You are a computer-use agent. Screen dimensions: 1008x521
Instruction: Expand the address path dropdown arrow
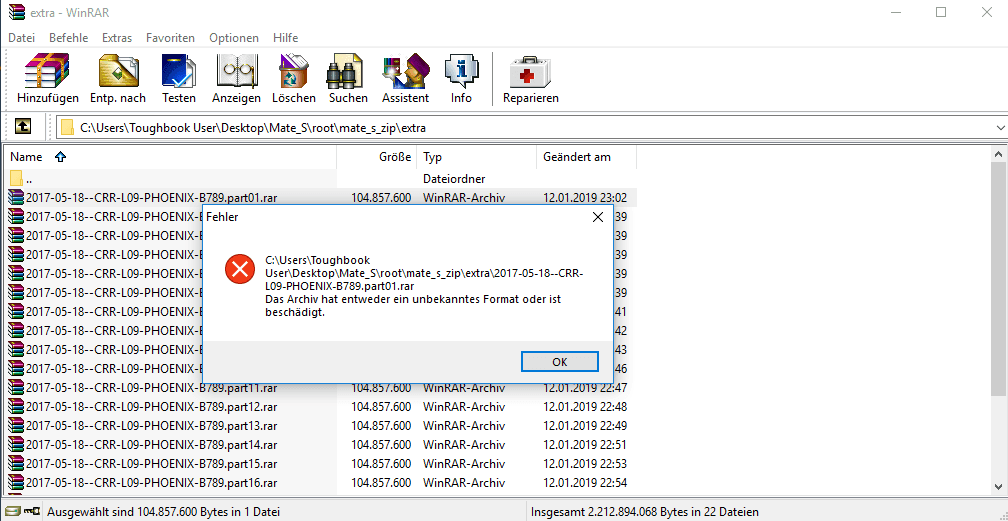(x=999, y=128)
